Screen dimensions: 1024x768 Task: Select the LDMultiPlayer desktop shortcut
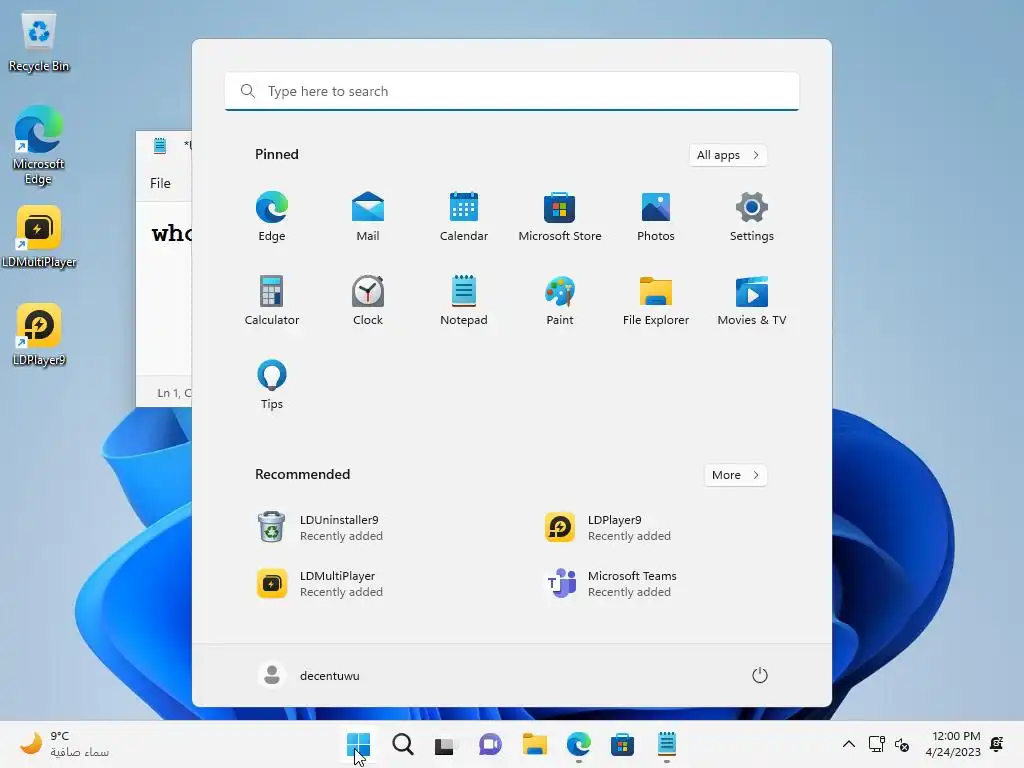pos(39,237)
